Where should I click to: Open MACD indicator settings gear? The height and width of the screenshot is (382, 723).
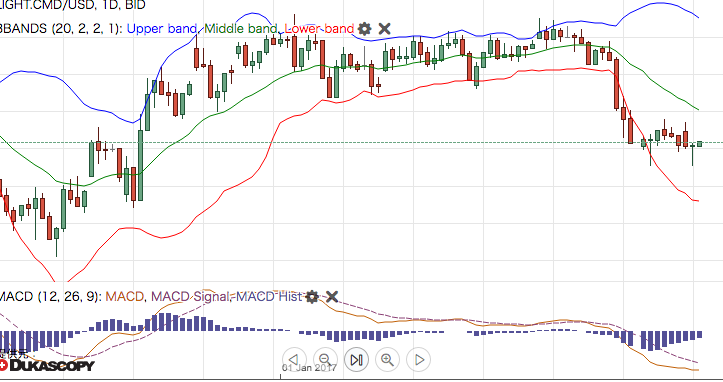pyautogui.click(x=312, y=297)
